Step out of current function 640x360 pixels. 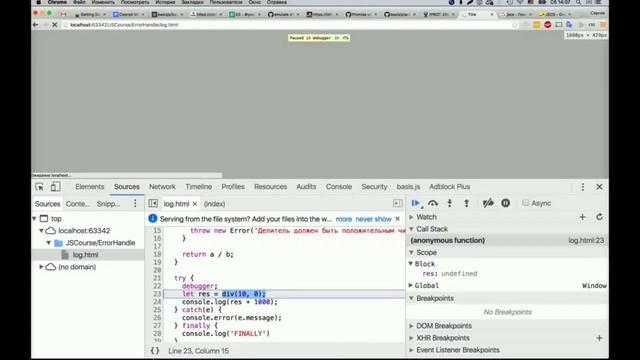coord(467,203)
